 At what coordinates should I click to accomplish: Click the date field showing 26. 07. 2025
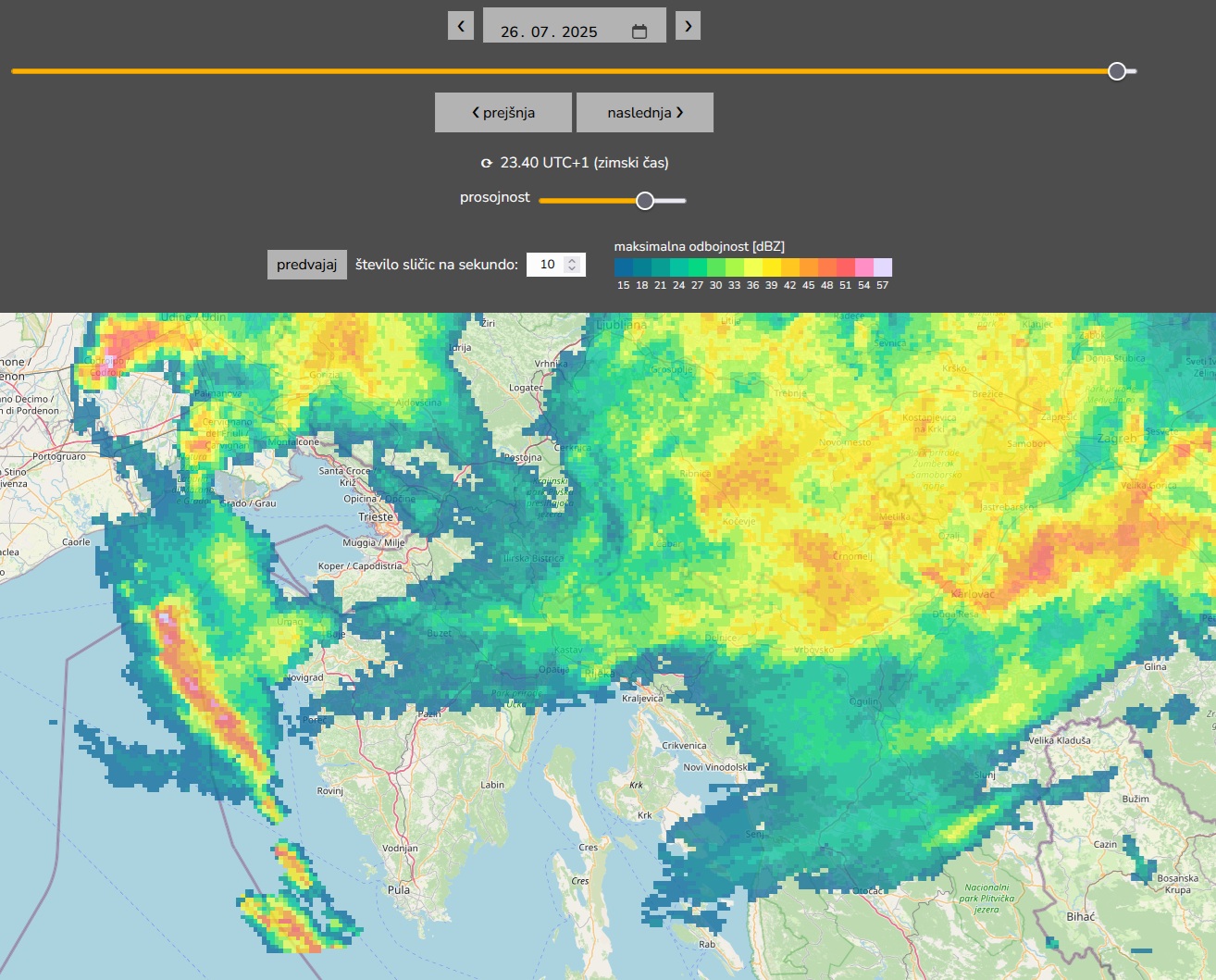coord(549,31)
